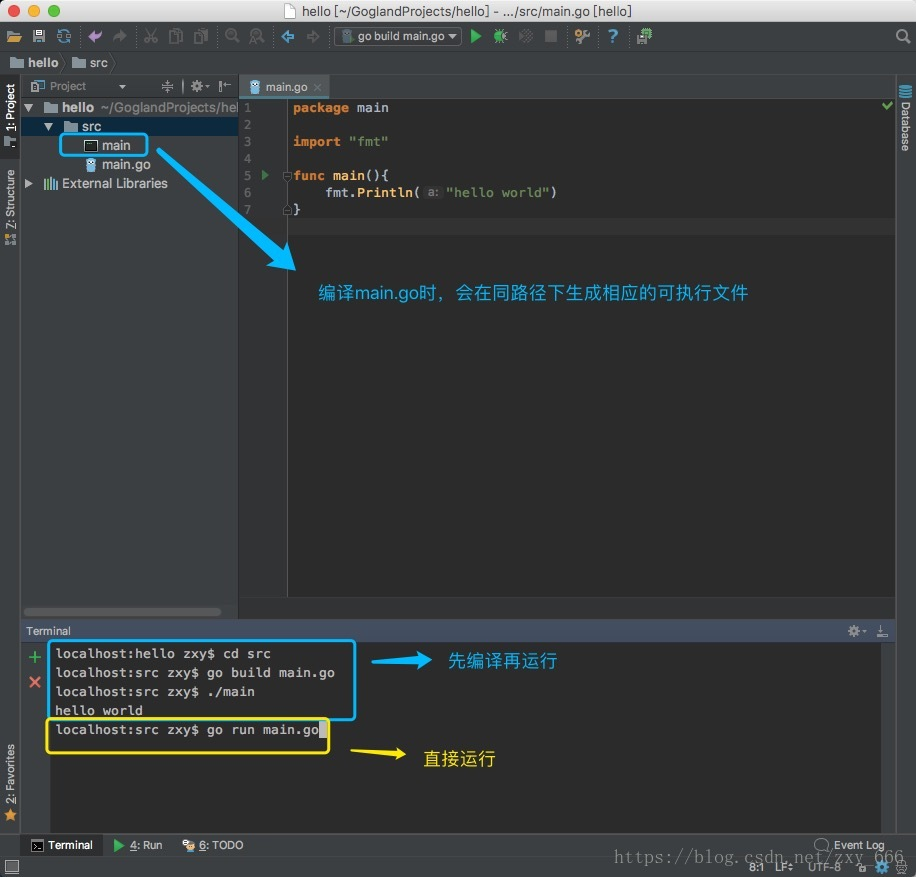Click the 'import "fmt"' line in editor

point(341,141)
